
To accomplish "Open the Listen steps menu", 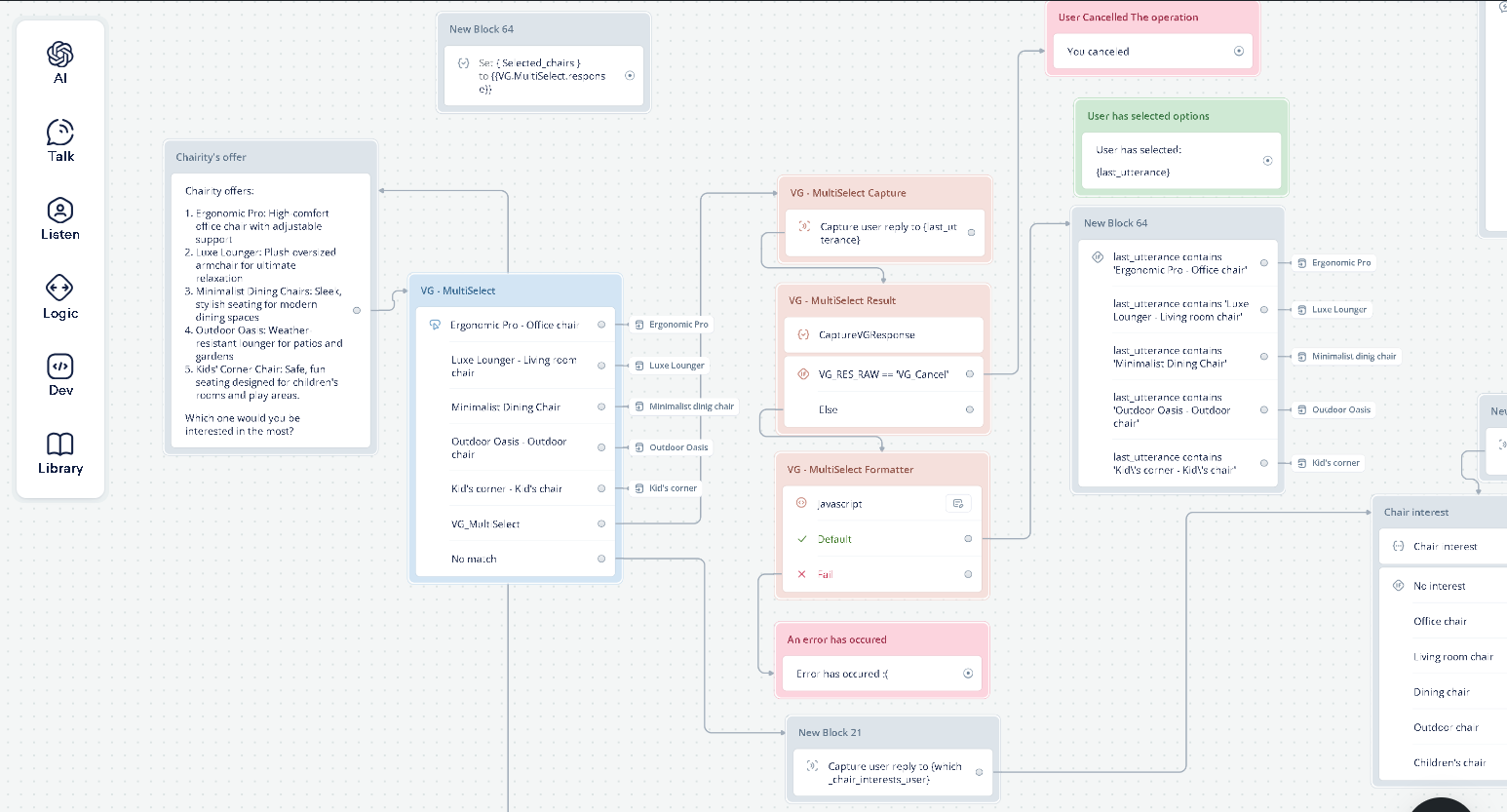I will 60,219.
